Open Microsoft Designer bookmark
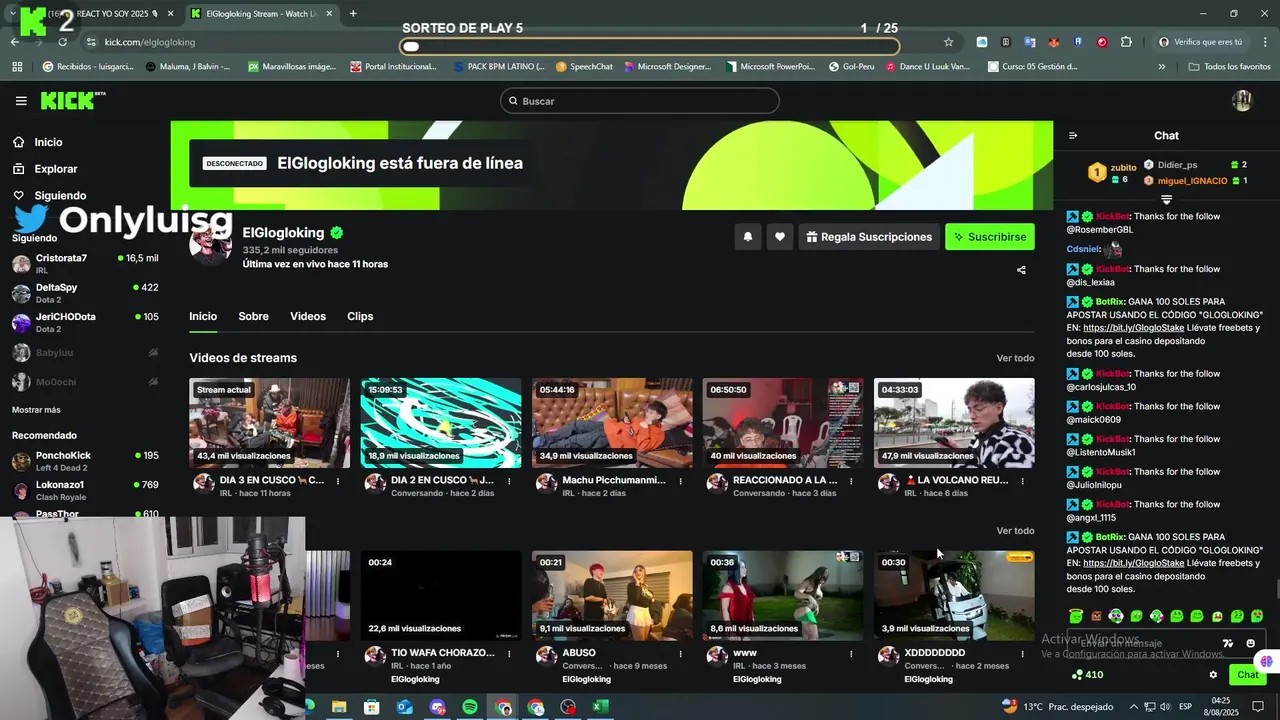 [x=667, y=67]
